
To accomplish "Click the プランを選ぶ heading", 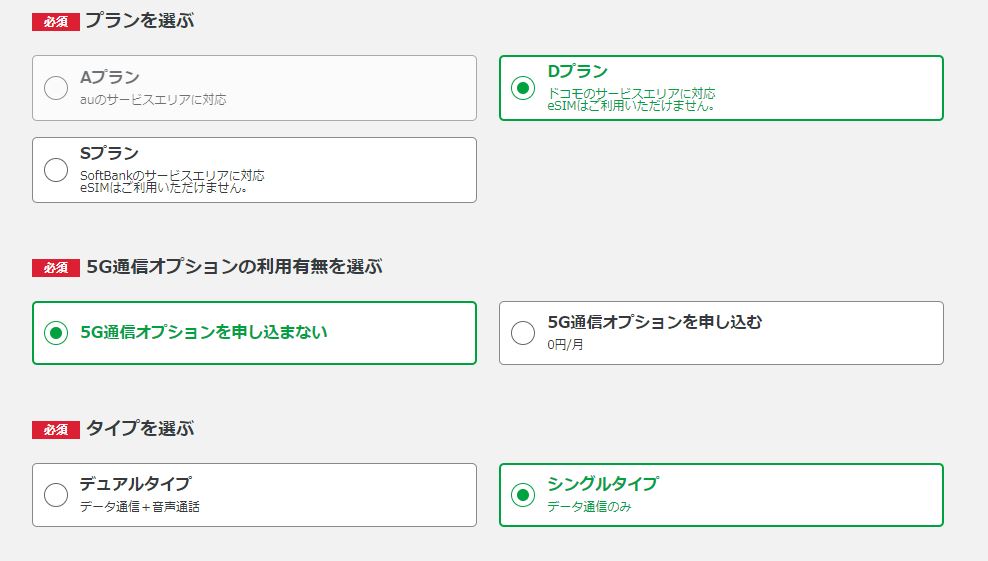I will click(140, 21).
